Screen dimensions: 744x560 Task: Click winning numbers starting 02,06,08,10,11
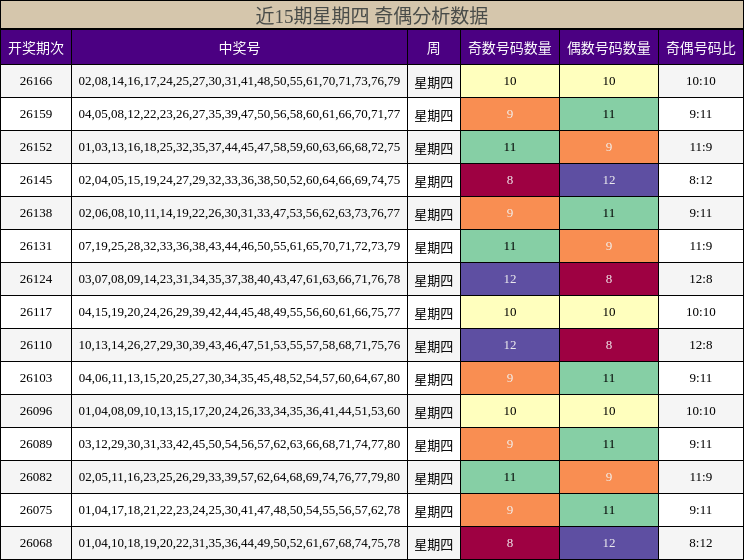239,213
